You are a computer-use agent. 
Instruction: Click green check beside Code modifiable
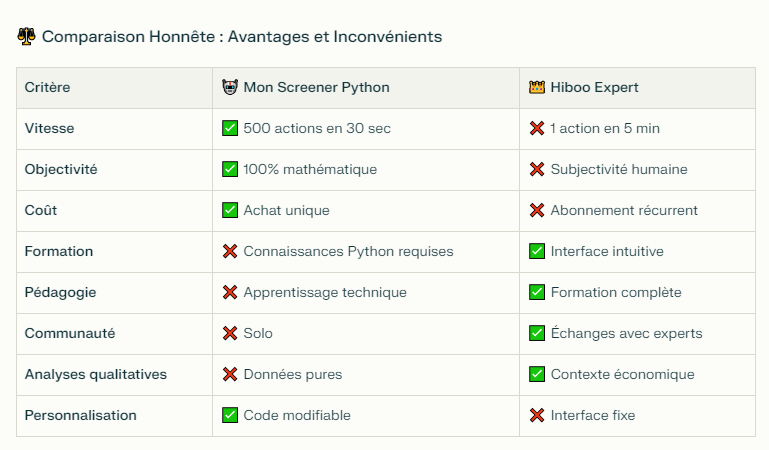pos(230,415)
